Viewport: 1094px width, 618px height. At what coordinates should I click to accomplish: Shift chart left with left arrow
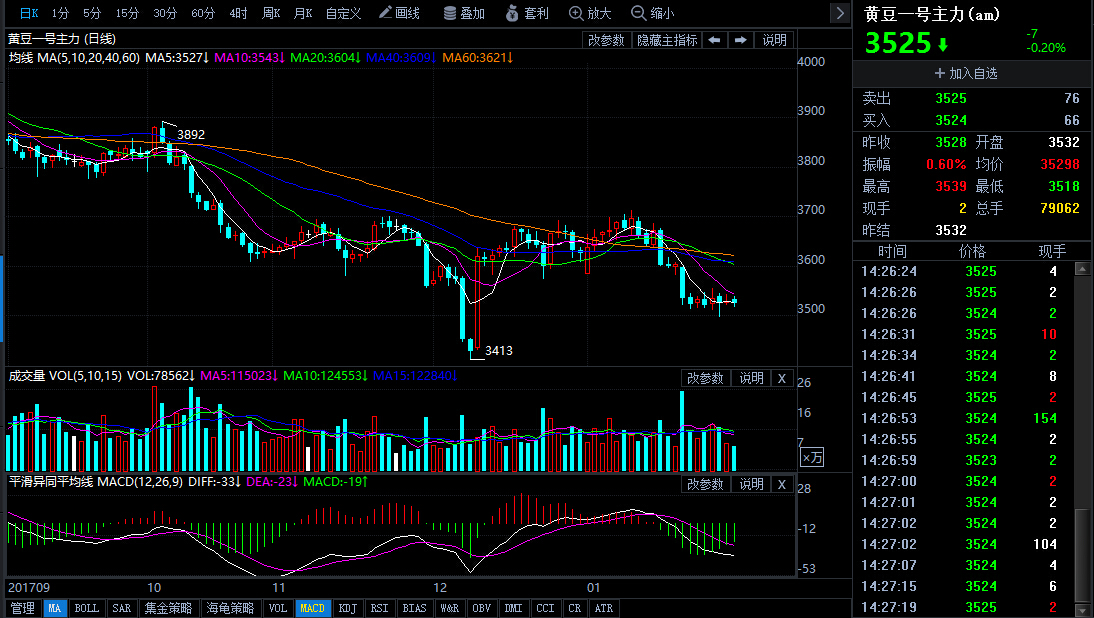(x=714, y=40)
